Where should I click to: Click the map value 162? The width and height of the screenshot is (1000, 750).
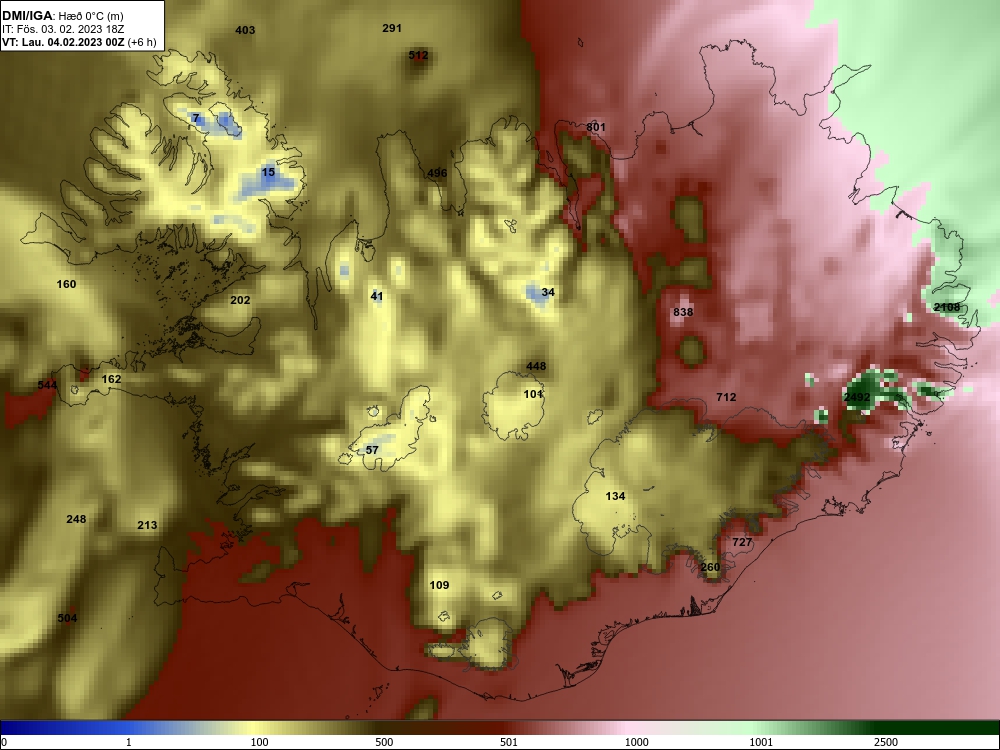(x=111, y=379)
